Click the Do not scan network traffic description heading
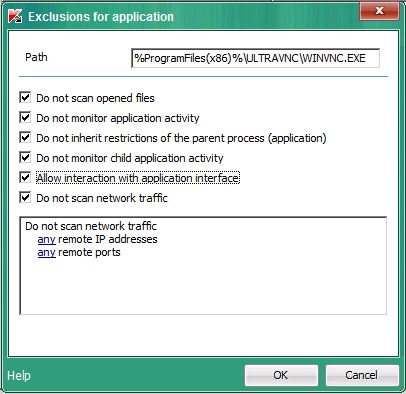The image size is (406, 394). click(x=91, y=226)
